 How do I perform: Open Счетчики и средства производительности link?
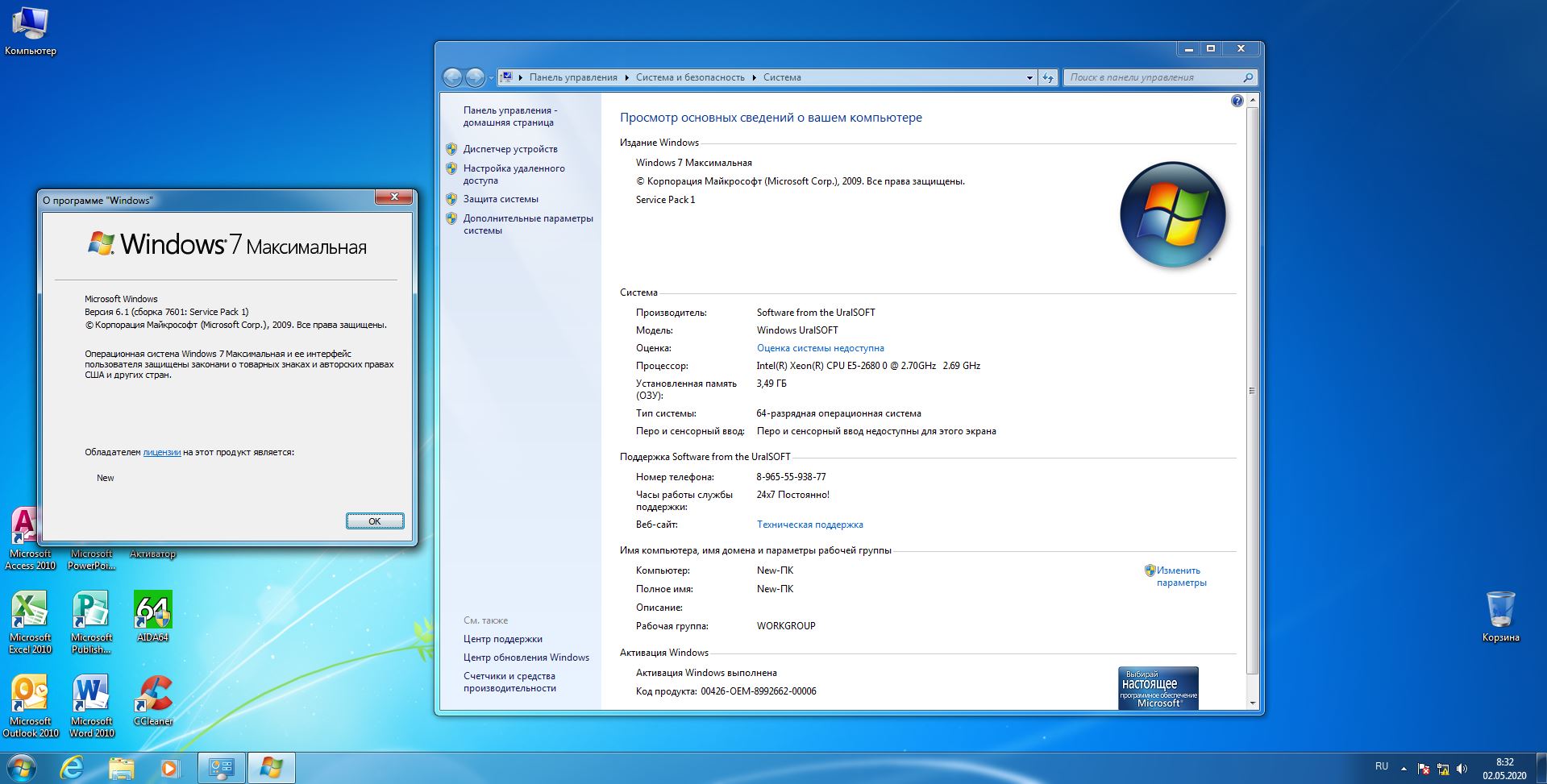(509, 682)
